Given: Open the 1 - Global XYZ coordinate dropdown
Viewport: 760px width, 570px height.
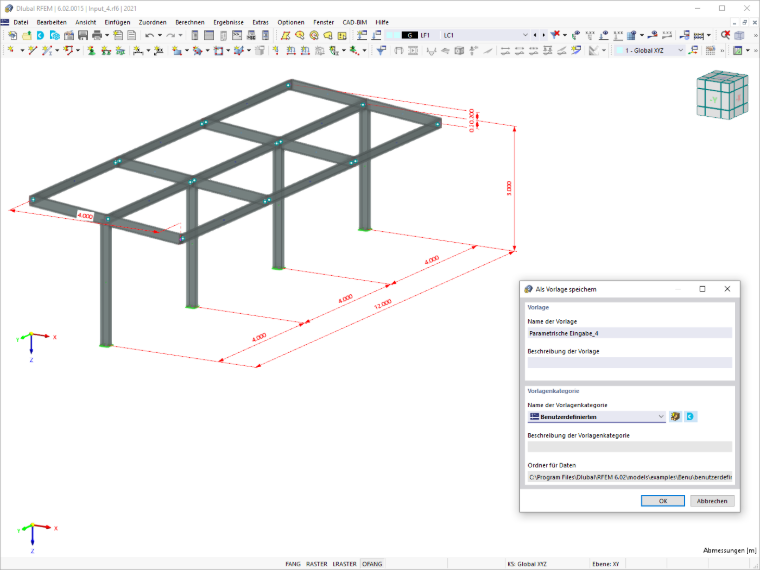Looking at the screenshot, I should coord(649,50).
